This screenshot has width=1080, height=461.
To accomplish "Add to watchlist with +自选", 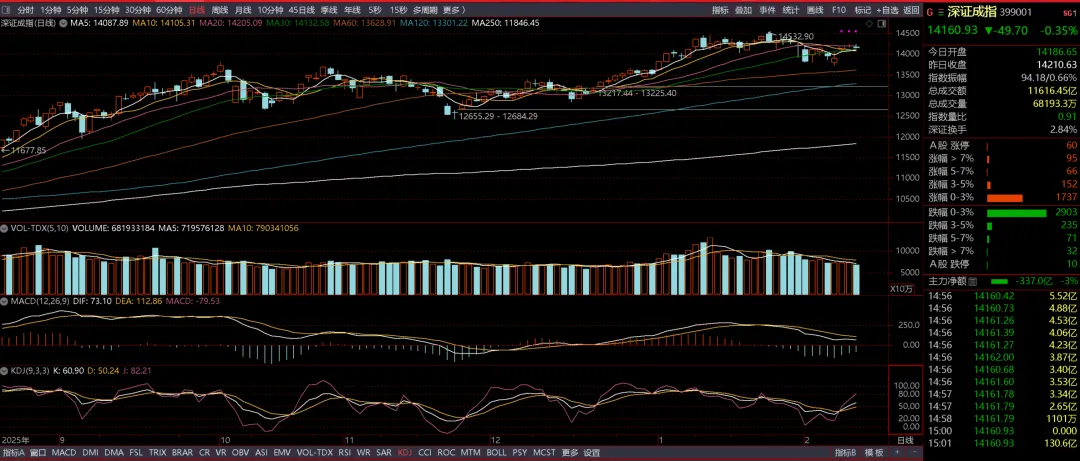I will point(887,10).
